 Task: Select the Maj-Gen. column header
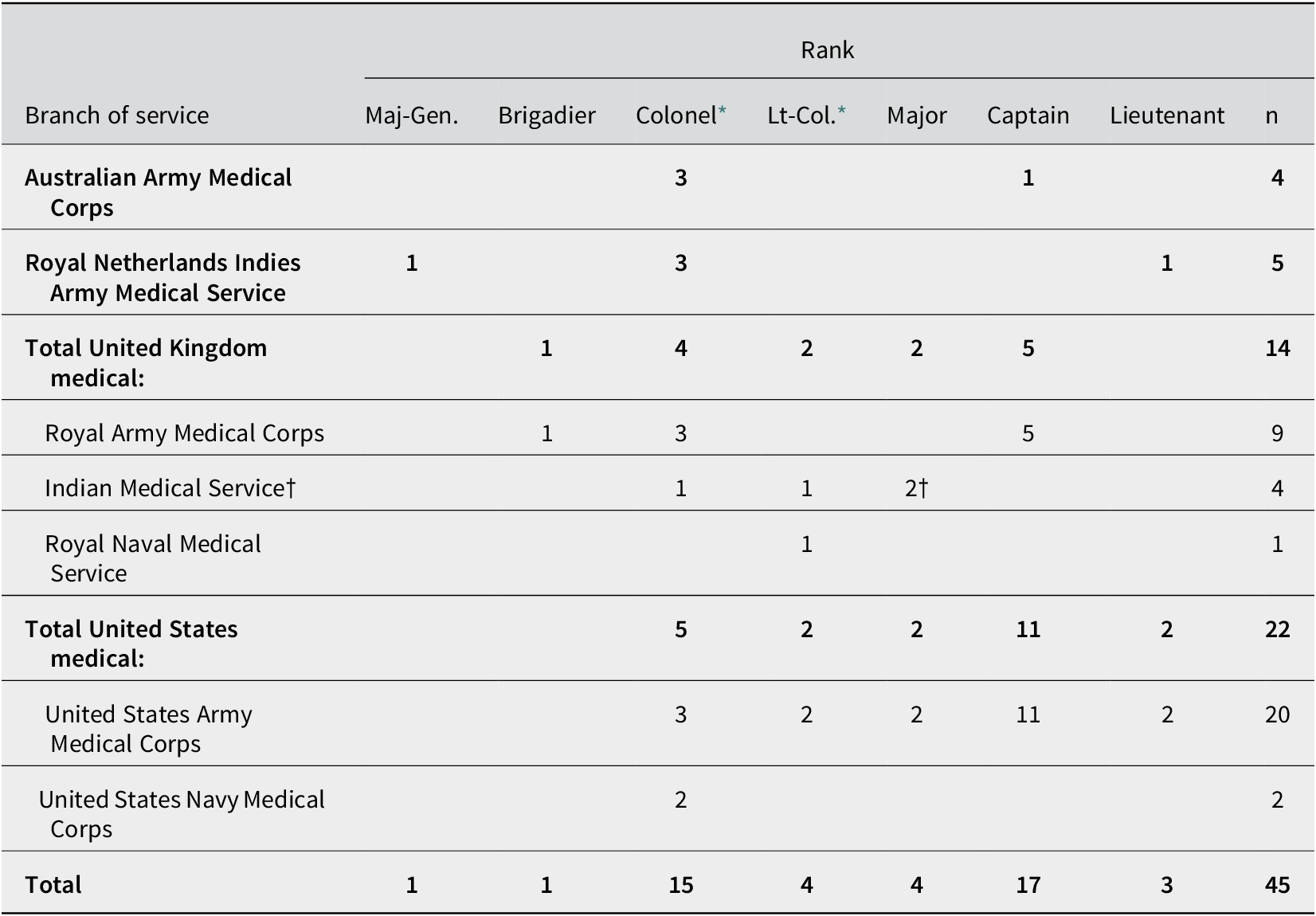pyautogui.click(x=412, y=115)
